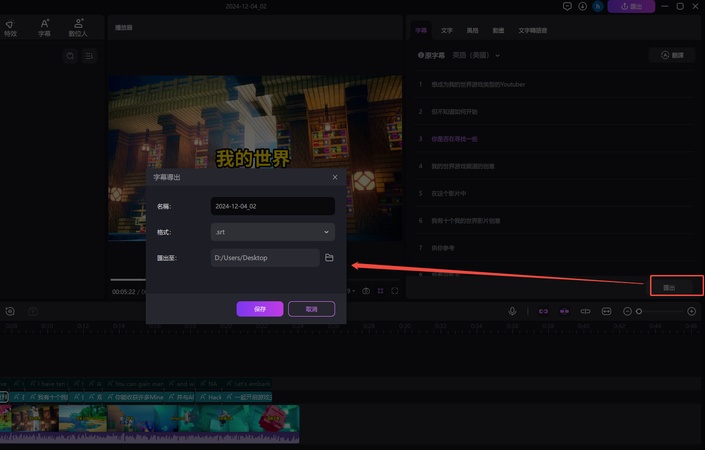Click the timeline zoom slider

point(658,311)
